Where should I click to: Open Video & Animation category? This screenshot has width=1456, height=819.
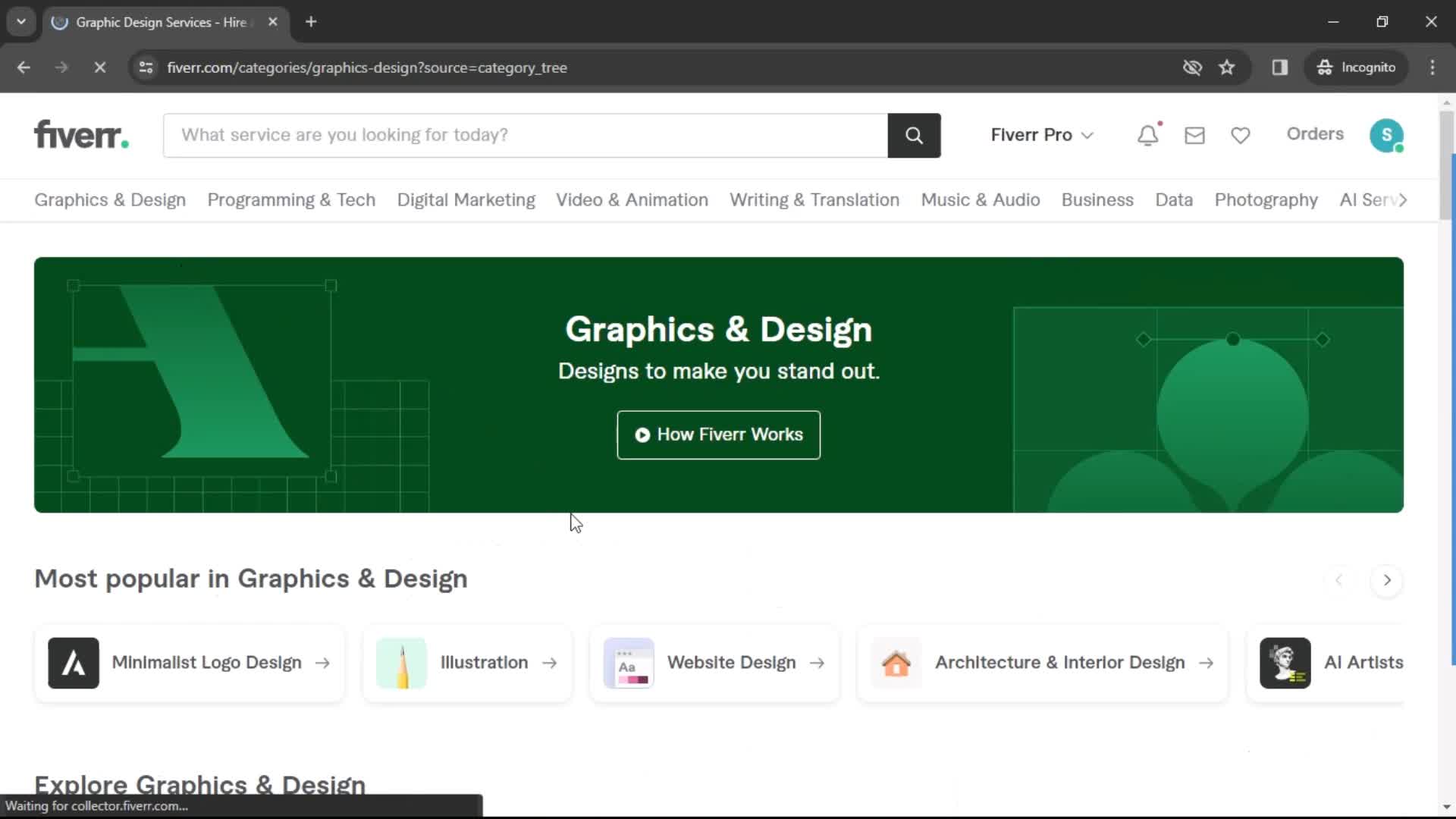pos(632,200)
